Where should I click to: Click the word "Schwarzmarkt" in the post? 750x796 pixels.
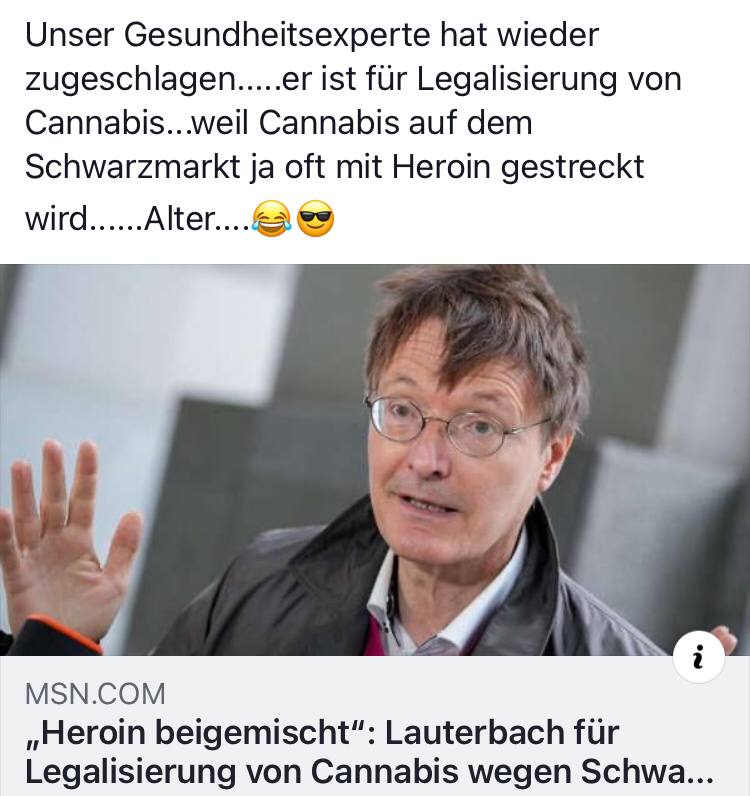click(x=132, y=167)
